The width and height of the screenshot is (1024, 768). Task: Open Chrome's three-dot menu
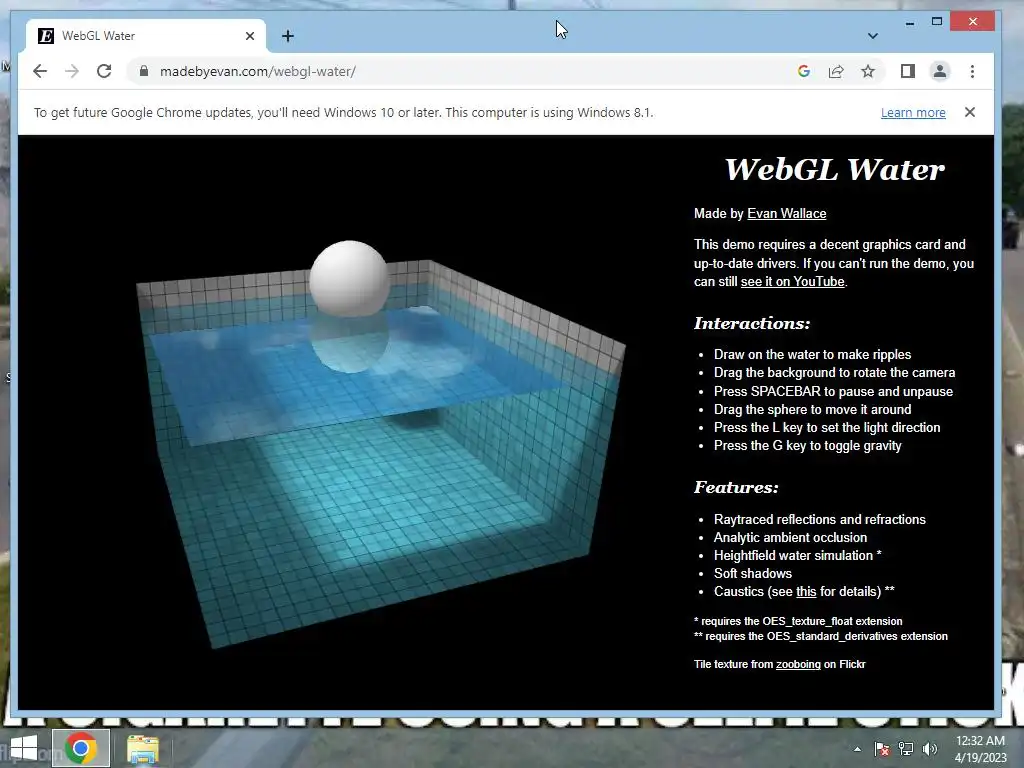click(x=972, y=71)
